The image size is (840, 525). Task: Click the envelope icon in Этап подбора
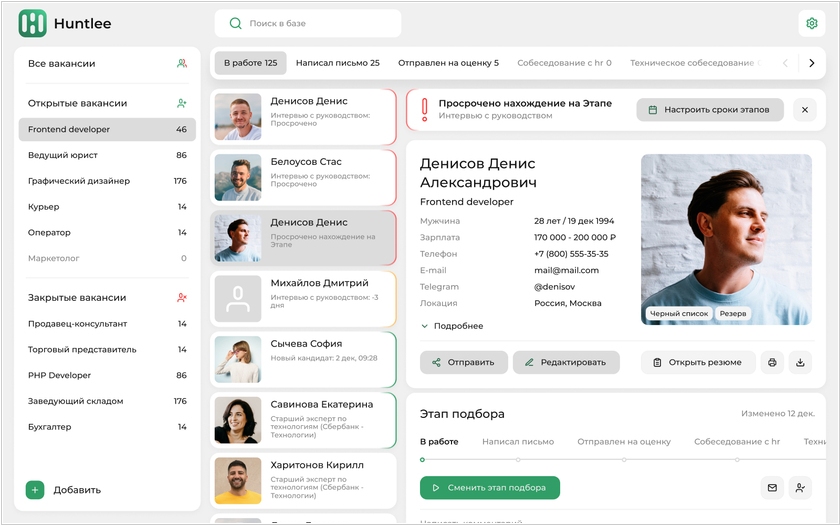click(772, 488)
